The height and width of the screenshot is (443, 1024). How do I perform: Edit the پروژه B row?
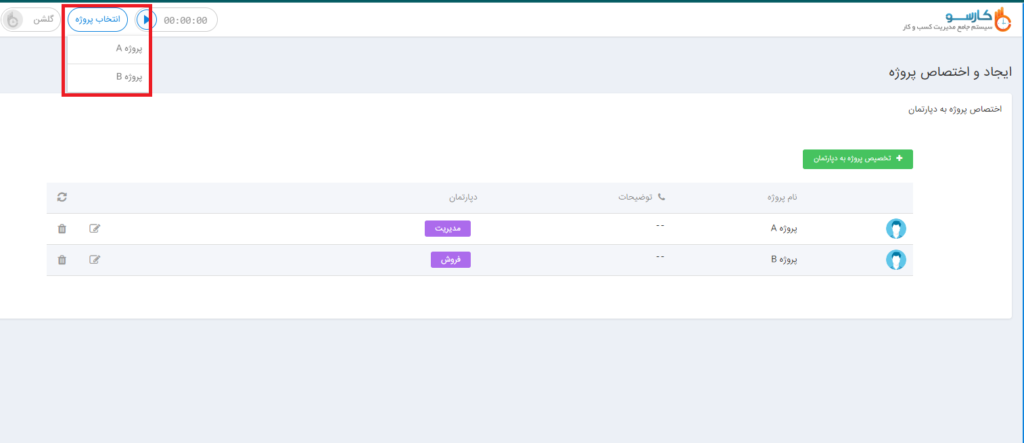[95, 260]
